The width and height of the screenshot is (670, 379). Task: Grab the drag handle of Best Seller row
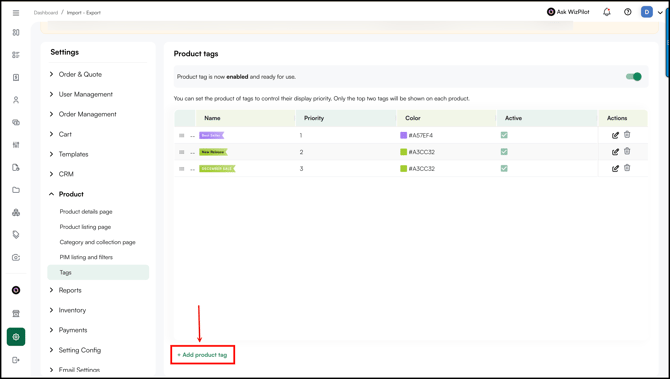click(x=182, y=135)
